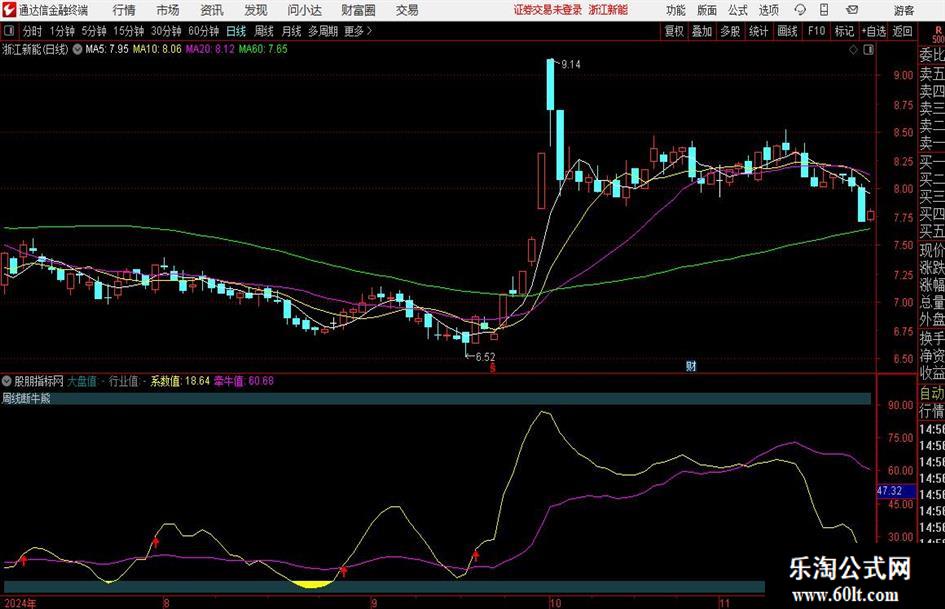Open the mobile phone icon in title bar

824,10
